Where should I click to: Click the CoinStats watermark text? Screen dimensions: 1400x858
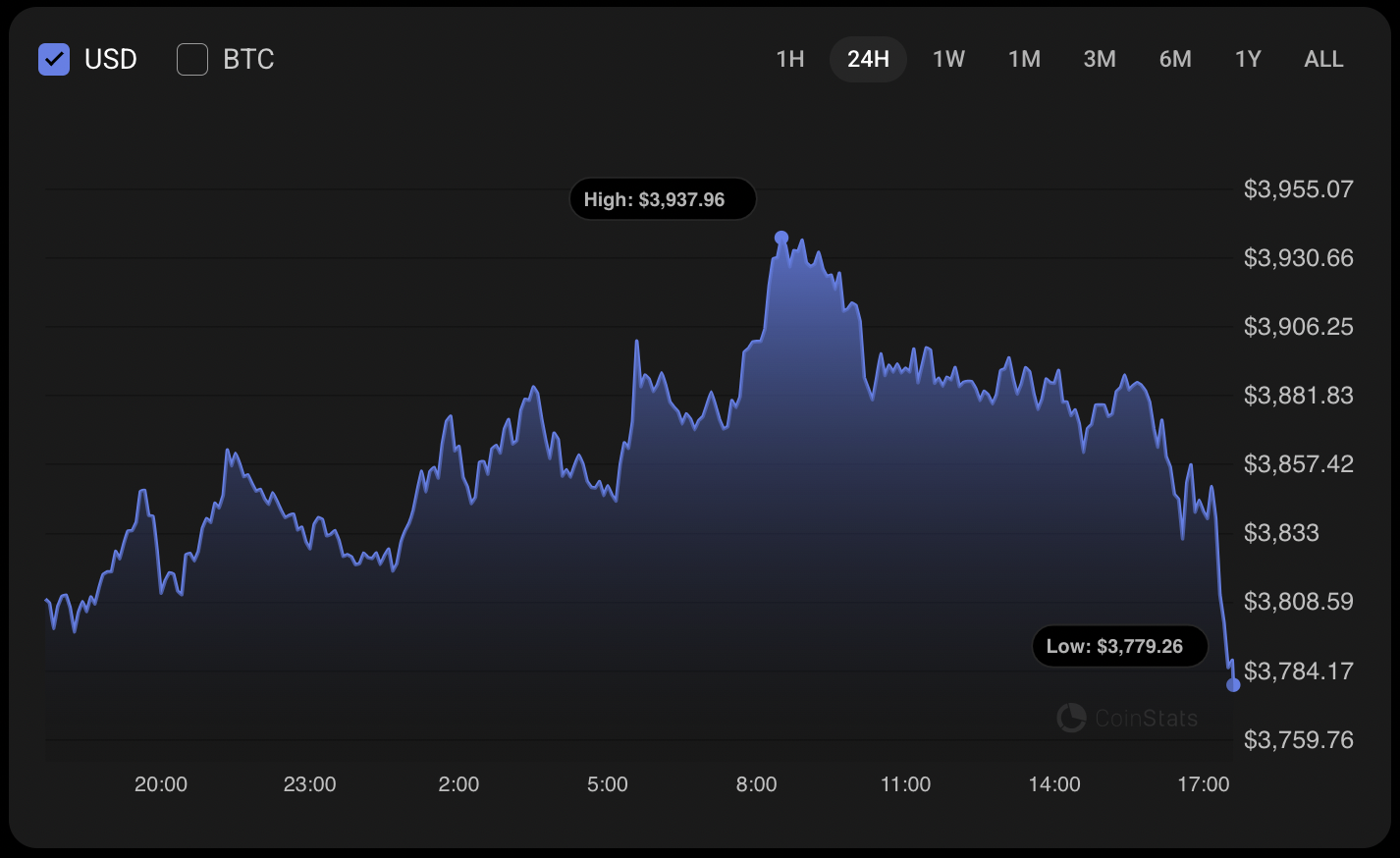[x=1146, y=719]
